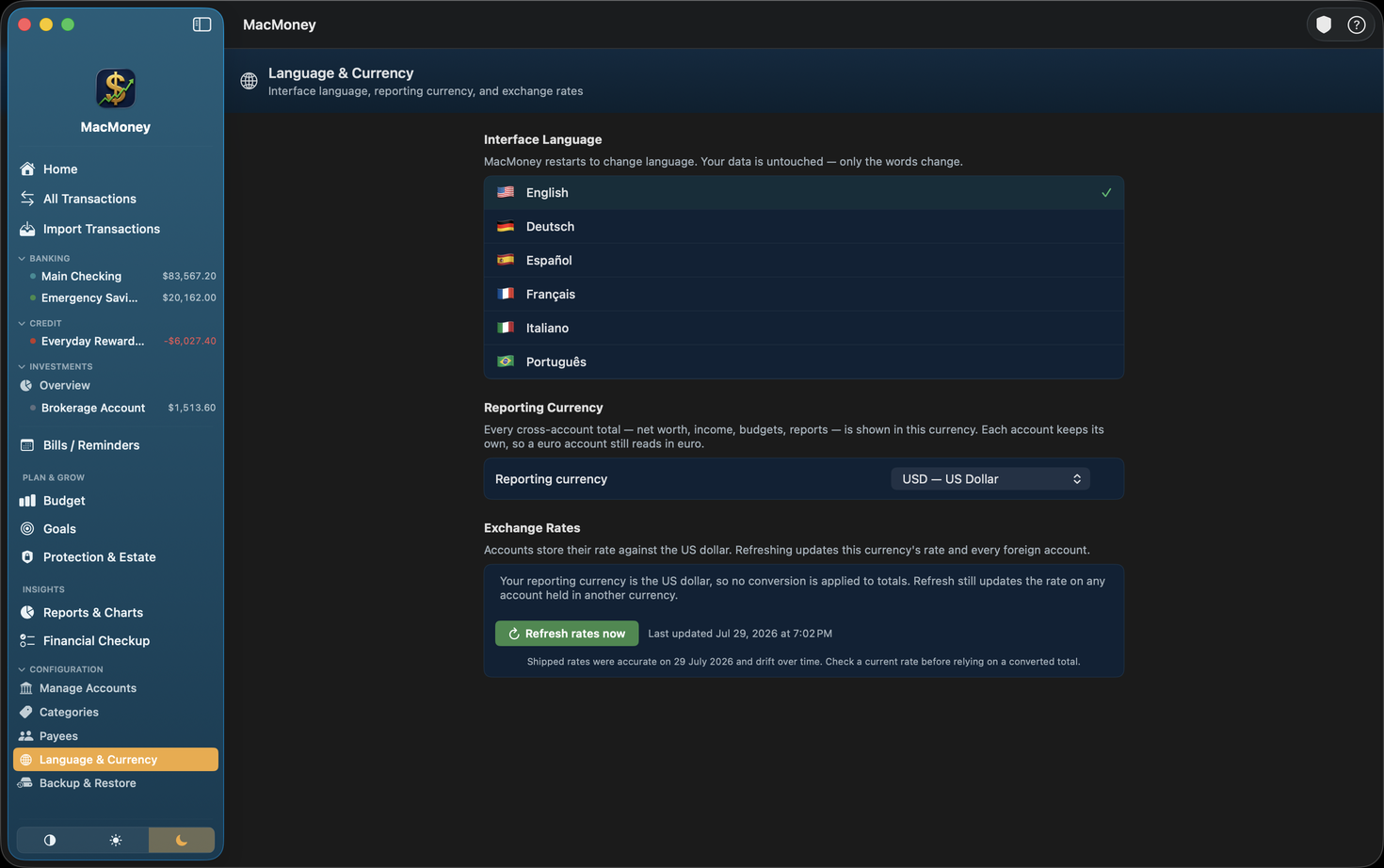Viewport: 1384px width, 868px height.
Task: Go to Budget page
Action: tap(116, 501)
